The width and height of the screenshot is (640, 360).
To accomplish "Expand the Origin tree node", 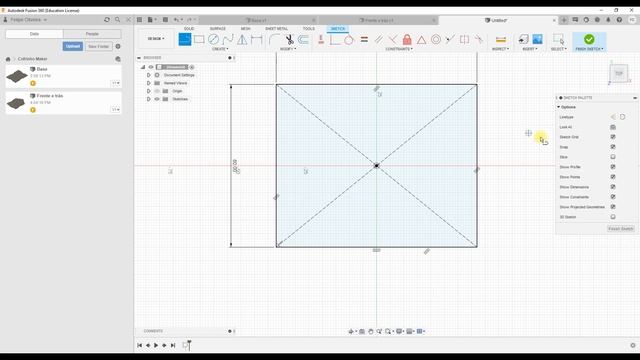I will pyautogui.click(x=149, y=91).
